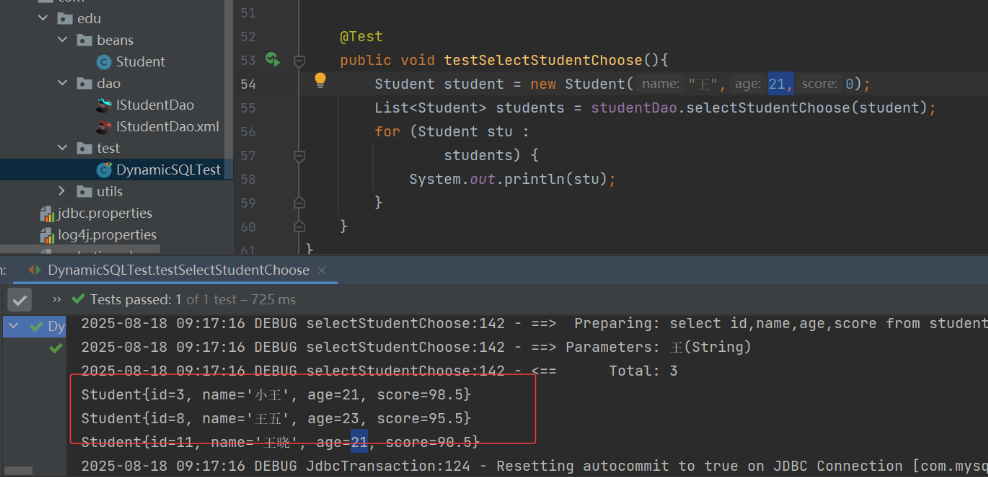Click the 'Parameters: 王(String)' log line

[x=416, y=347]
